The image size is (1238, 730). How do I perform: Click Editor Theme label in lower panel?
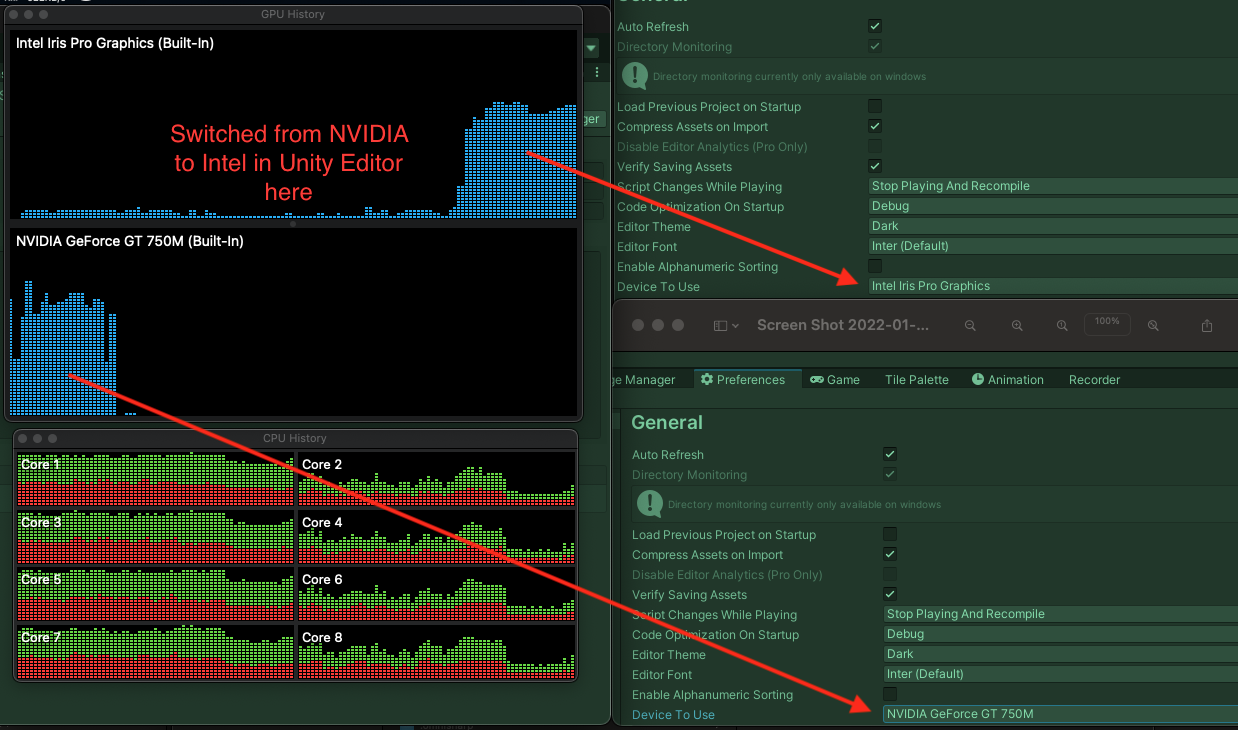pos(669,654)
